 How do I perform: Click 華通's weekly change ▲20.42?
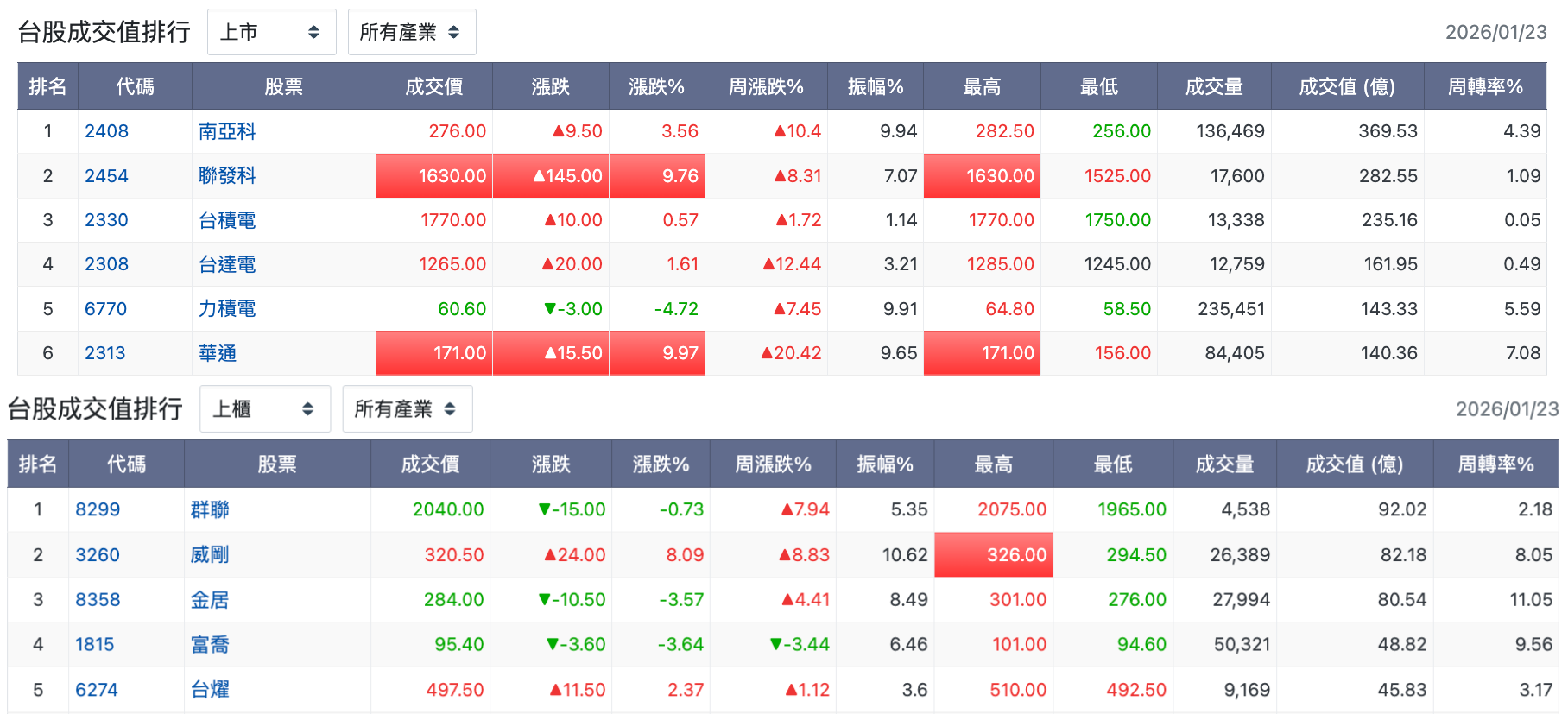click(x=791, y=353)
